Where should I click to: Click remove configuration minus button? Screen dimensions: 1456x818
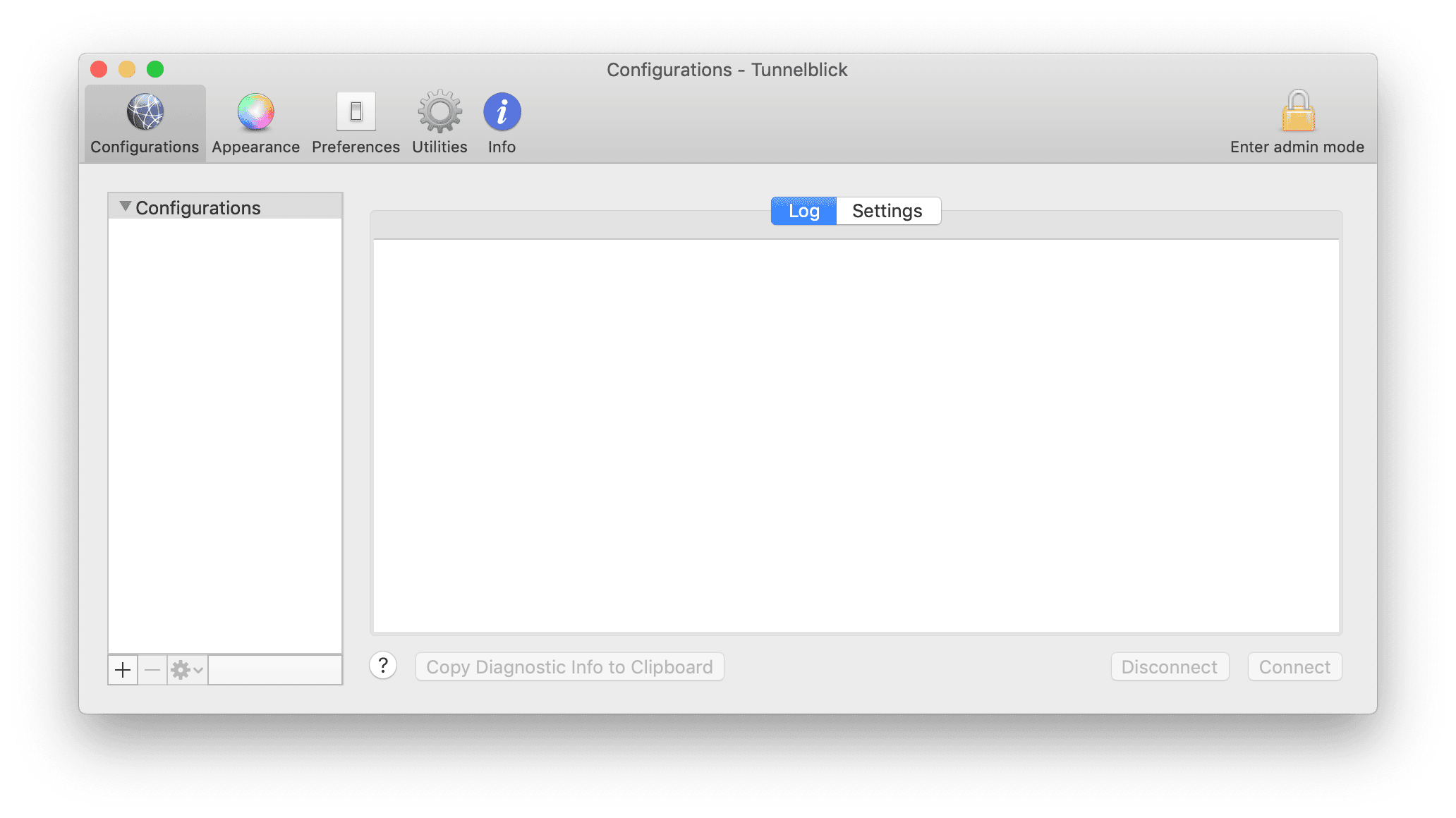151,669
